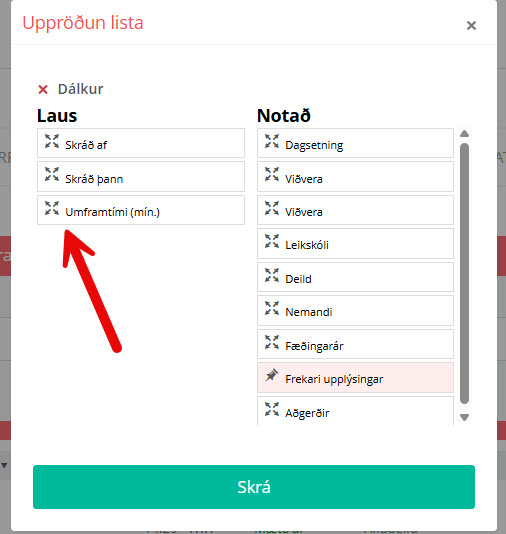Click the scroll down arrow in Notað list
The height and width of the screenshot is (534, 506).
pyautogui.click(x=464, y=417)
